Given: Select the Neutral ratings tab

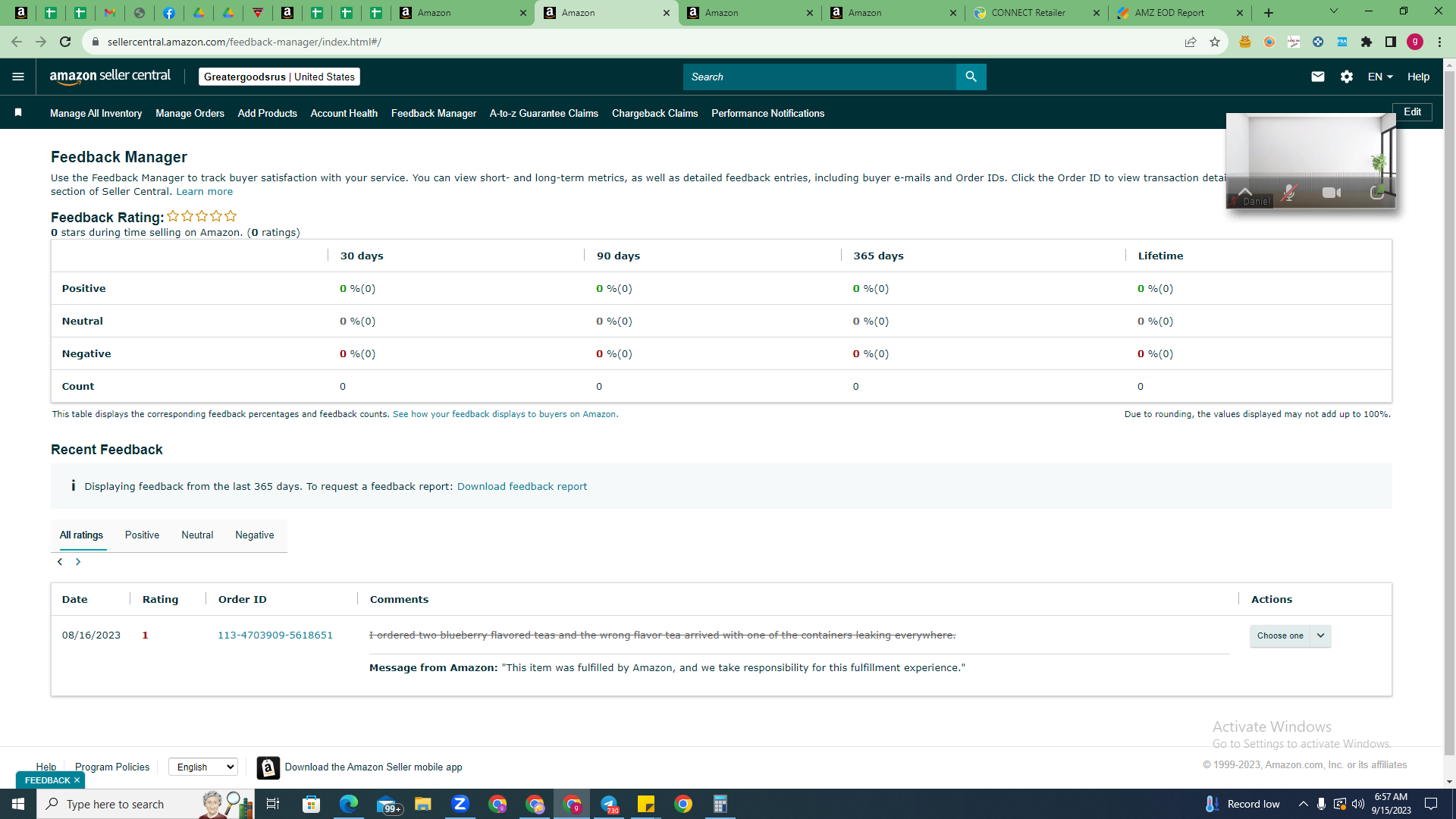Looking at the screenshot, I should click(197, 535).
